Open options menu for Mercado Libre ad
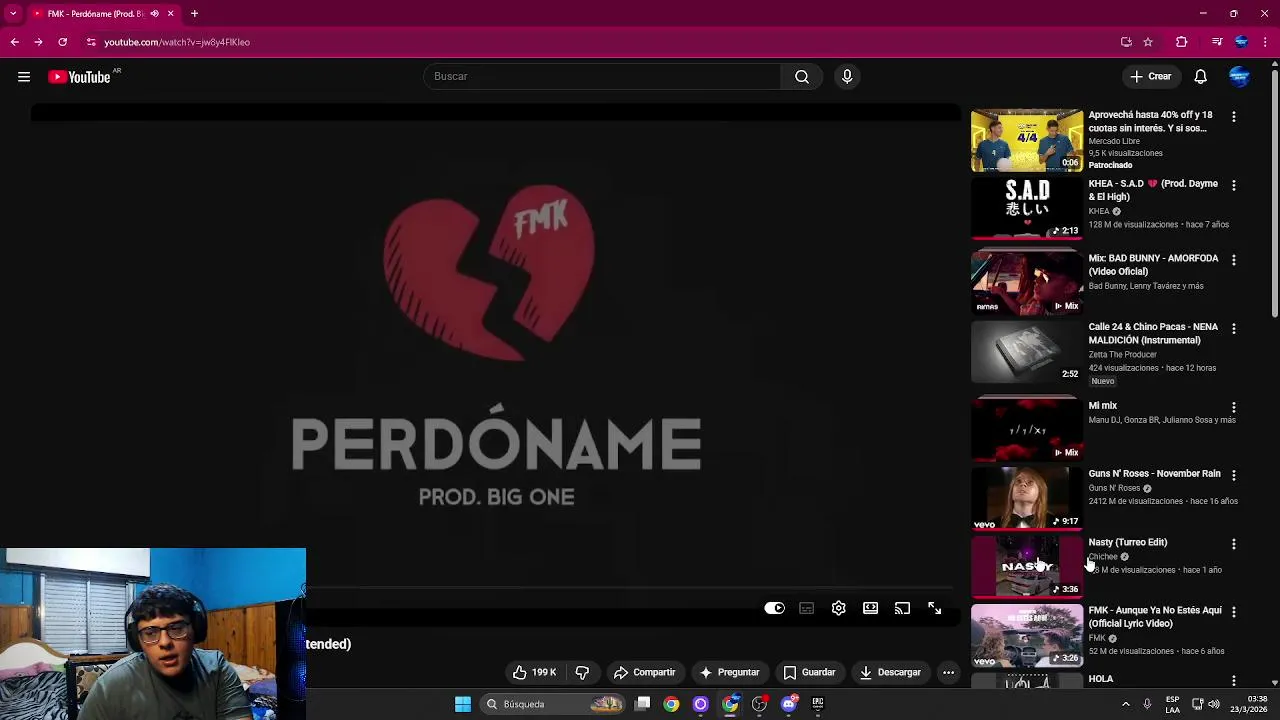Screen dimensions: 1280x720 coord(1233,117)
